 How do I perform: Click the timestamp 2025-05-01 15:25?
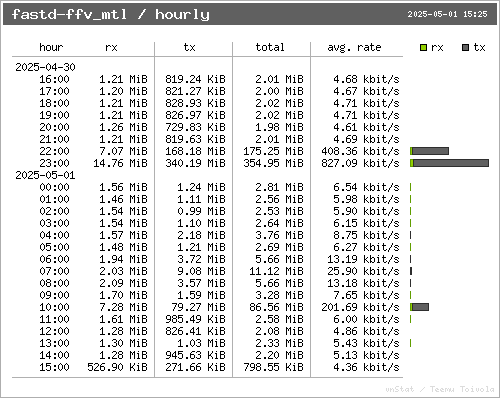[447, 14]
